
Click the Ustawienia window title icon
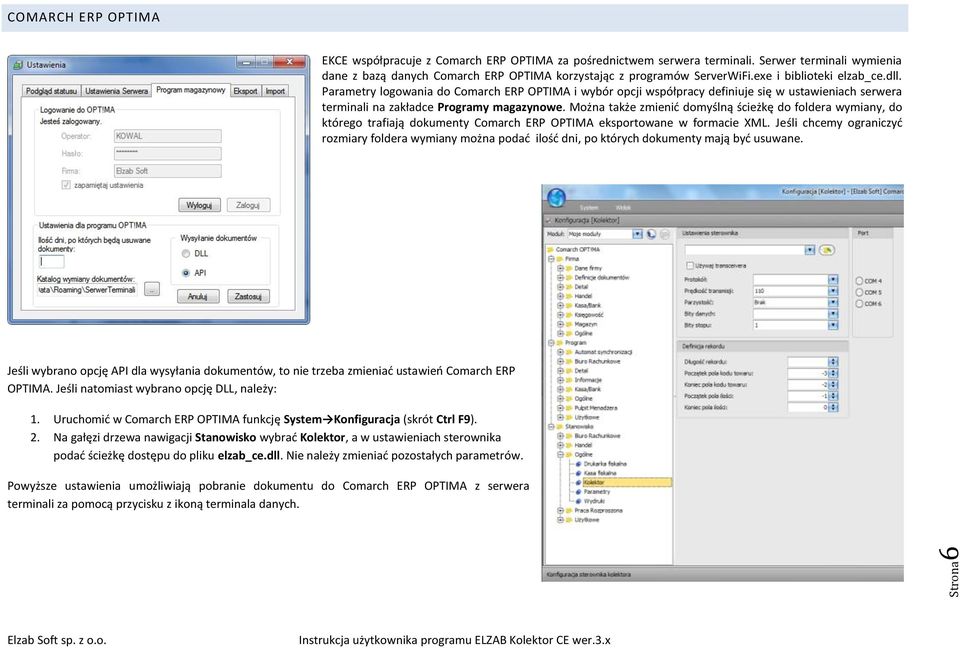(x=18, y=64)
